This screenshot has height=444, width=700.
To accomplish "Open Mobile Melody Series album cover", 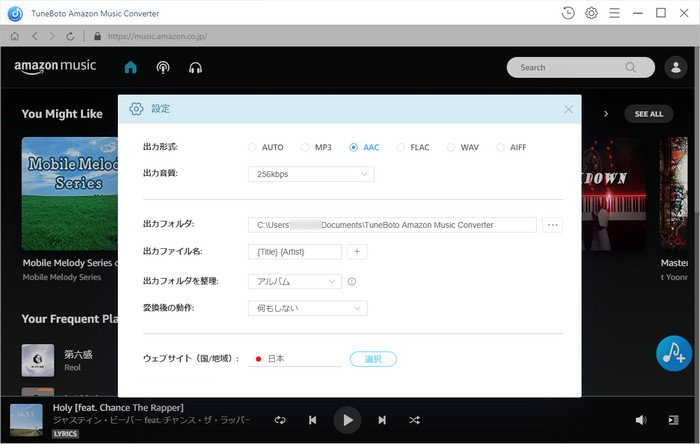I will pyautogui.click(x=70, y=194).
